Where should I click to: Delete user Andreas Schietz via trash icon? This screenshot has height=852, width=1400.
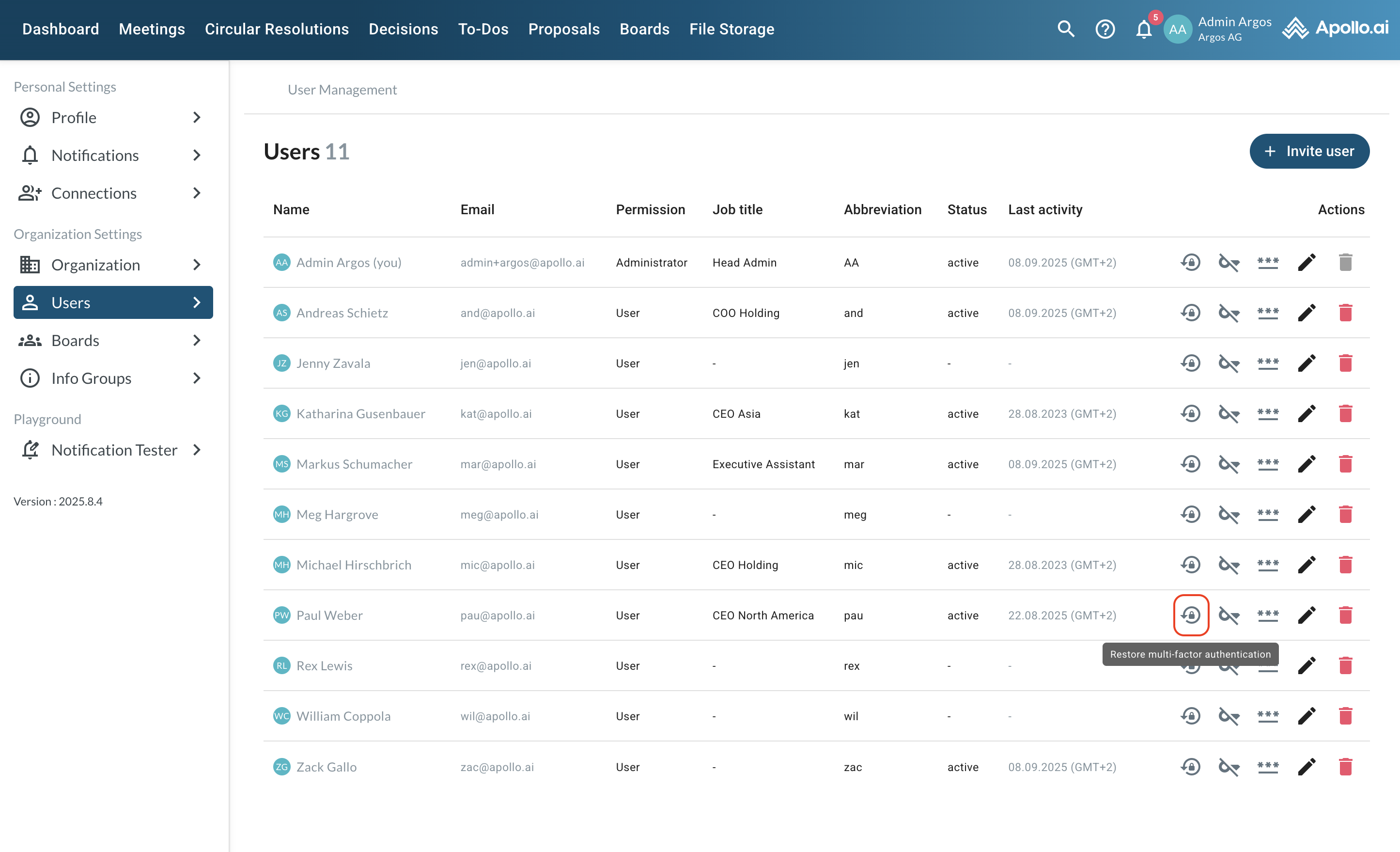(x=1345, y=313)
